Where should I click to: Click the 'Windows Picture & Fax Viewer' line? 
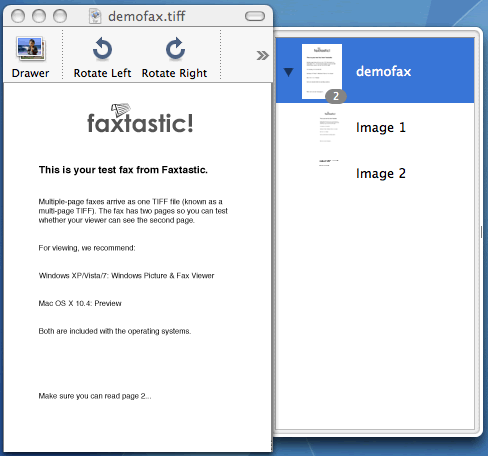pyautogui.click(x=126, y=276)
